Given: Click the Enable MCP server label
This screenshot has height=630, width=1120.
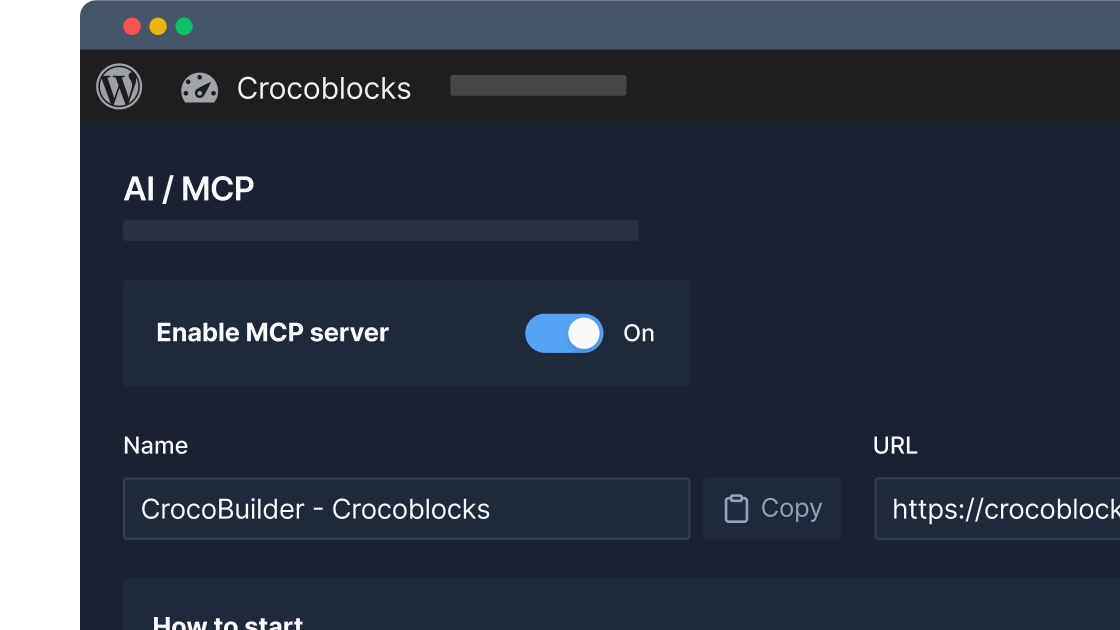Looking at the screenshot, I should 272,333.
